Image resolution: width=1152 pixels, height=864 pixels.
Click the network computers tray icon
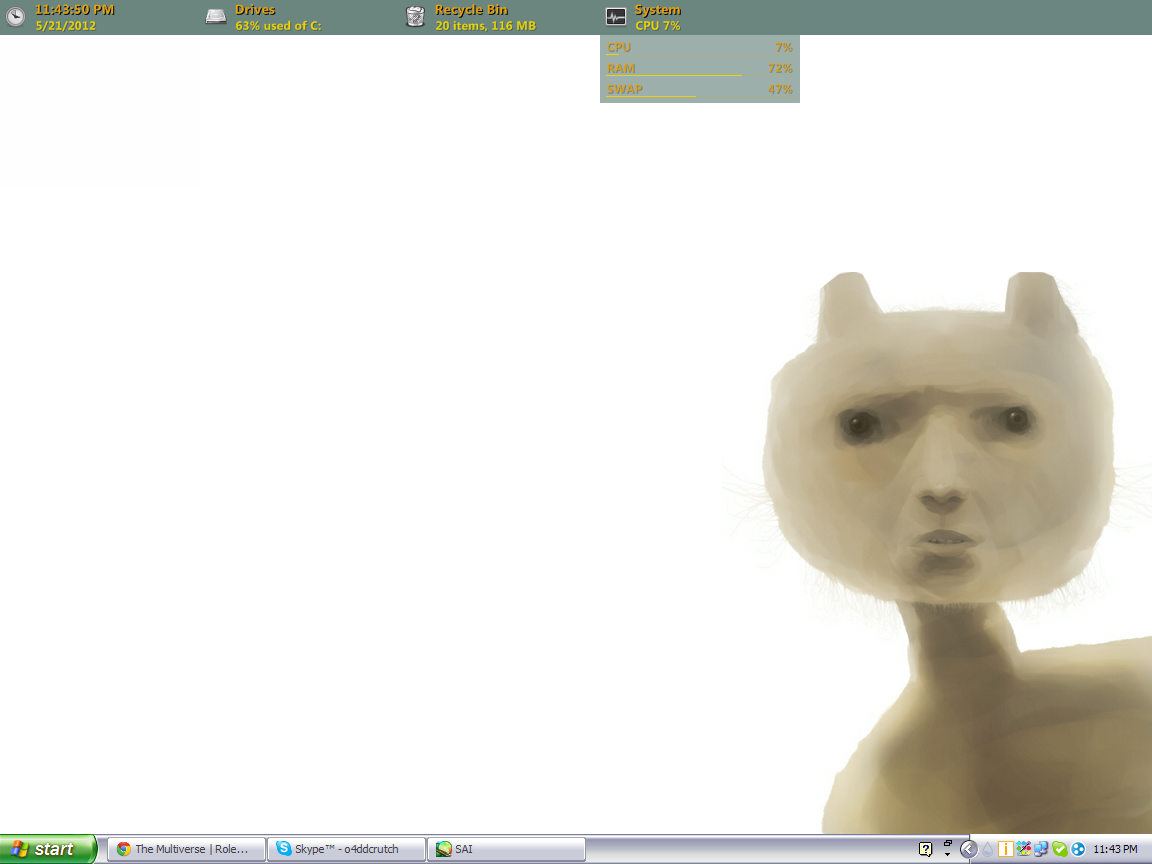(1041, 849)
